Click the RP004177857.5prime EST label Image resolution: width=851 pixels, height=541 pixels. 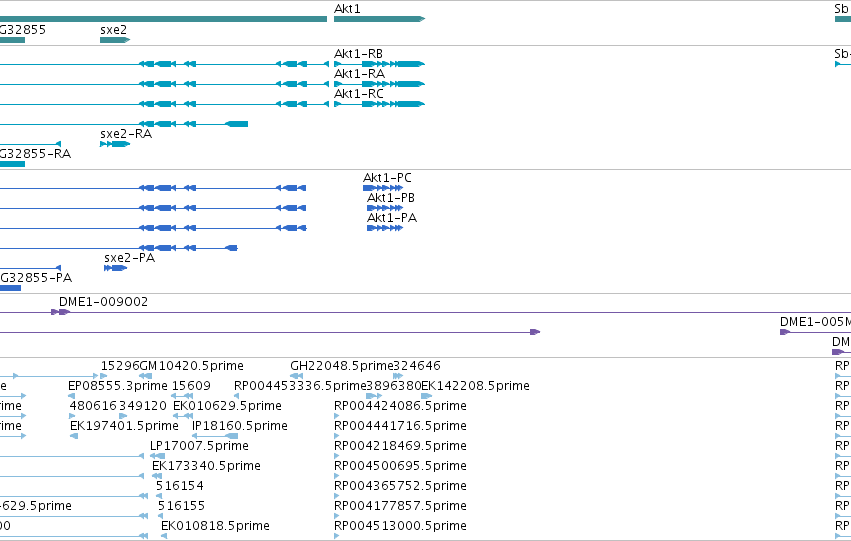tap(401, 506)
